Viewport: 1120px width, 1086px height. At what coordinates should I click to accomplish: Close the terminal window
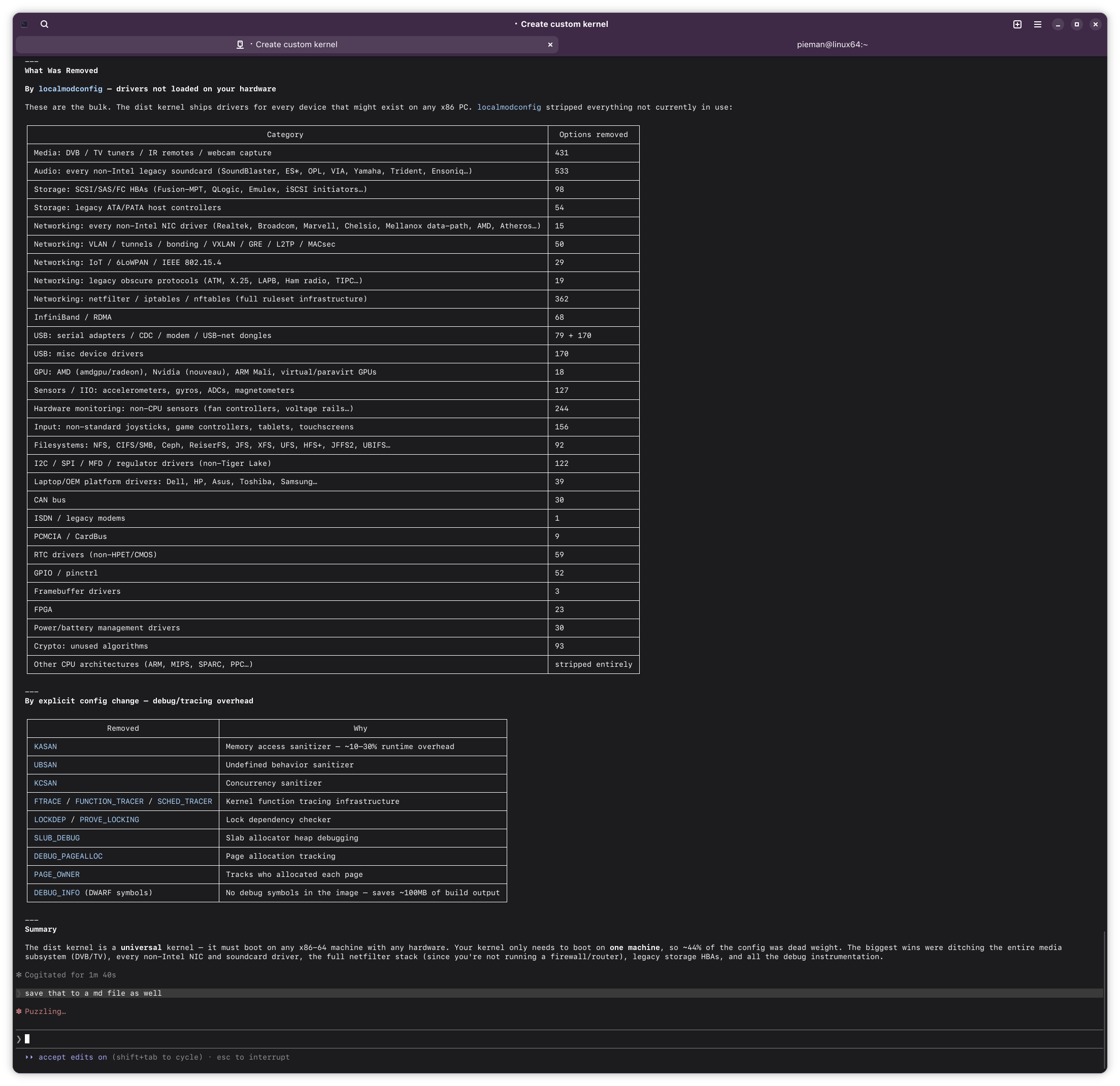point(1096,24)
